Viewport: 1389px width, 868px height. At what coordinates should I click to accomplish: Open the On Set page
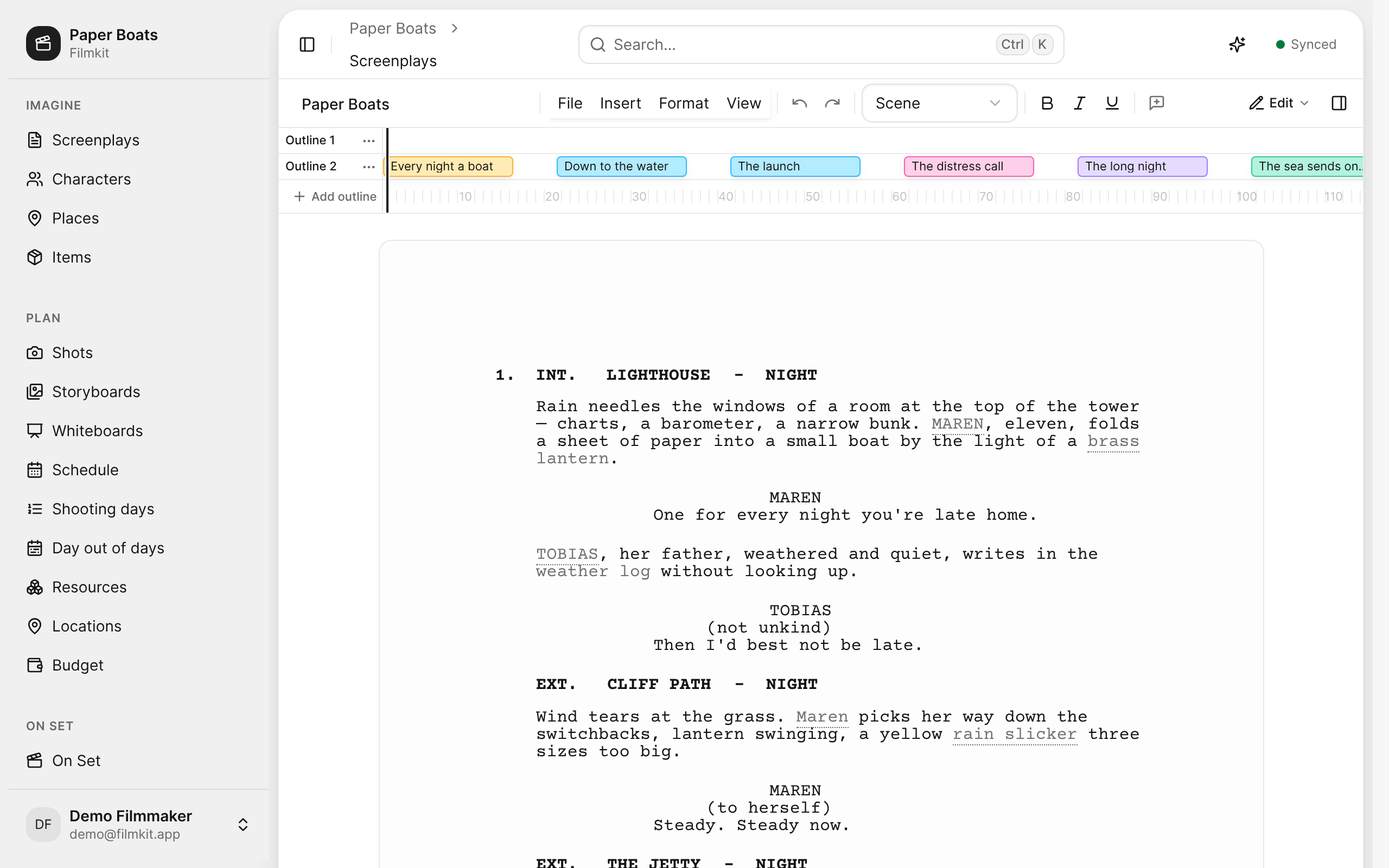point(139,760)
